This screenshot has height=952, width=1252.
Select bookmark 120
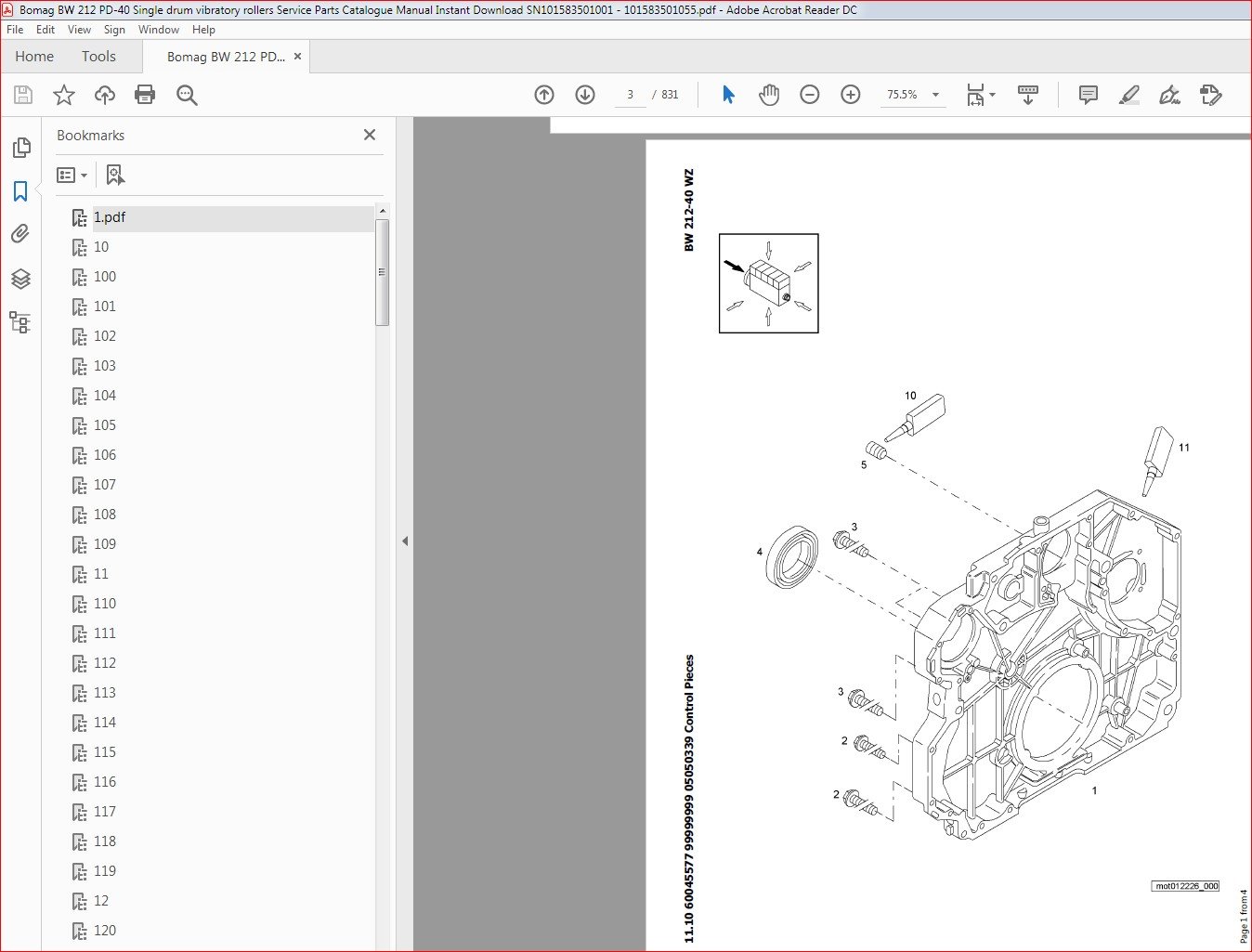(104, 931)
